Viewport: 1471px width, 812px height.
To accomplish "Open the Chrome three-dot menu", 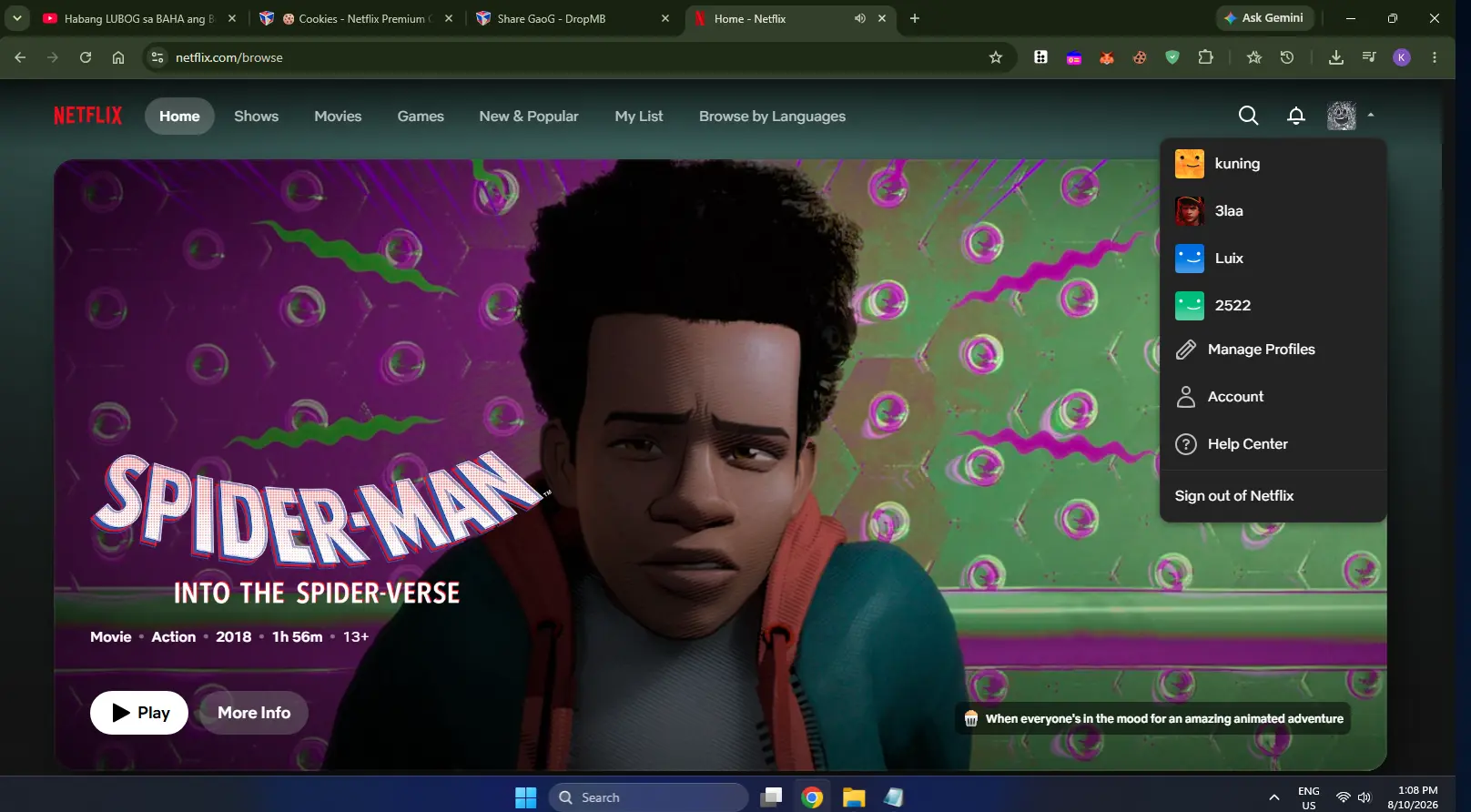I will 1435,57.
